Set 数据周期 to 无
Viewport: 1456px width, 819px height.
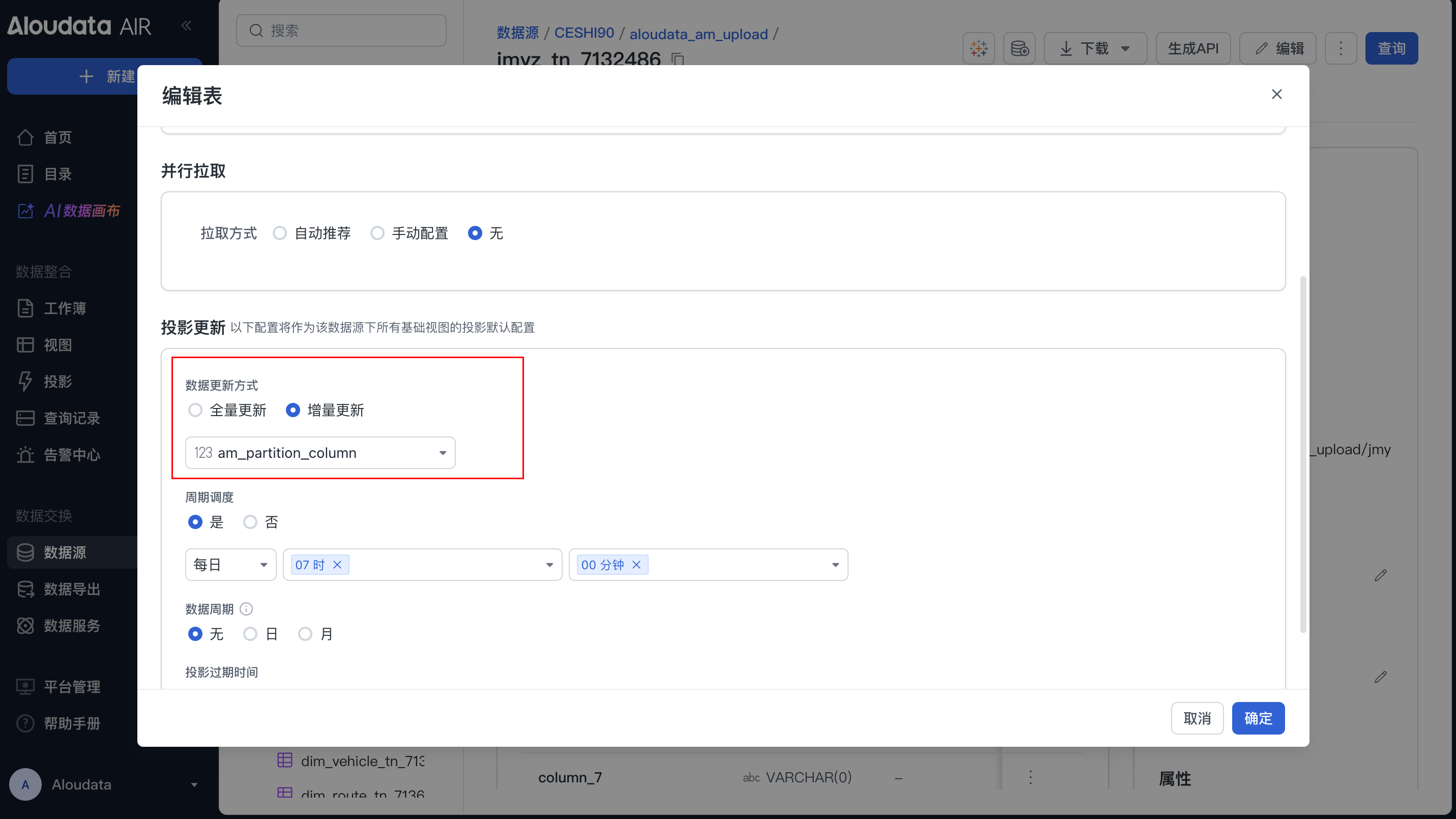point(195,634)
